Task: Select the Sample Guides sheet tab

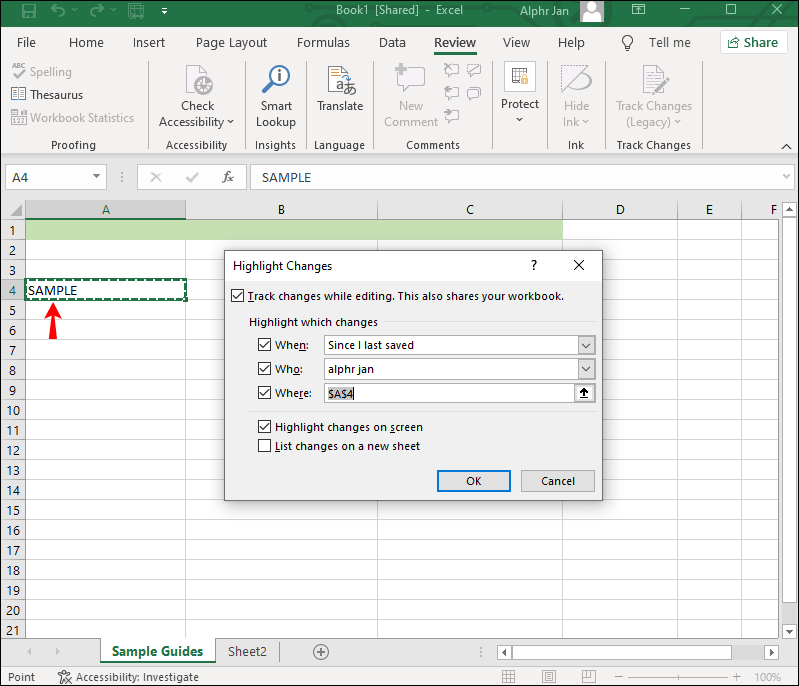Action: [x=157, y=651]
